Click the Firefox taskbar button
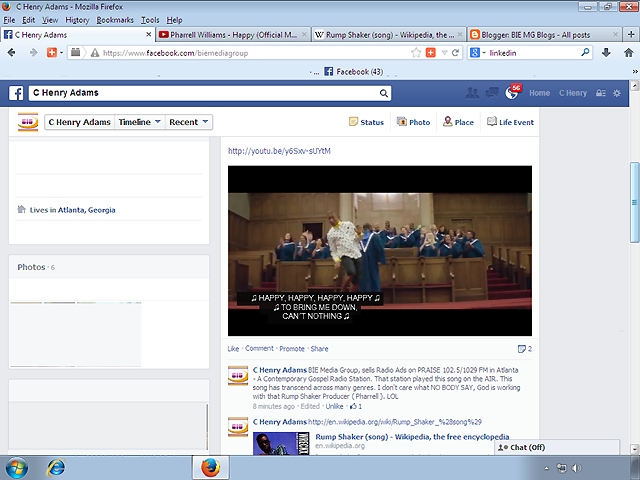Viewport: 640px width, 480px height. pyautogui.click(x=211, y=468)
